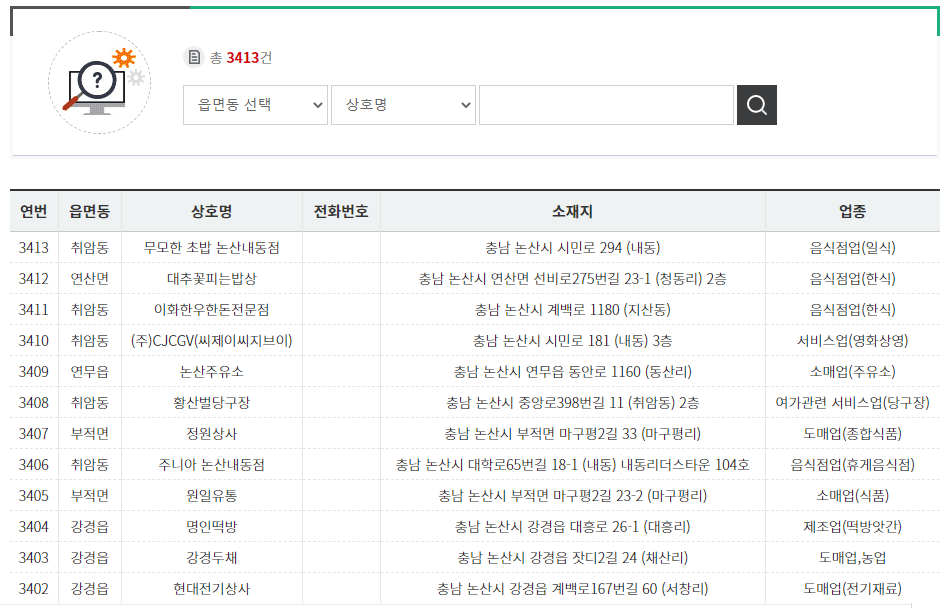This screenshot has width=949, height=608.
Task: Click address 연무읍 동안로 1160 (동산리)
Action: point(573,371)
